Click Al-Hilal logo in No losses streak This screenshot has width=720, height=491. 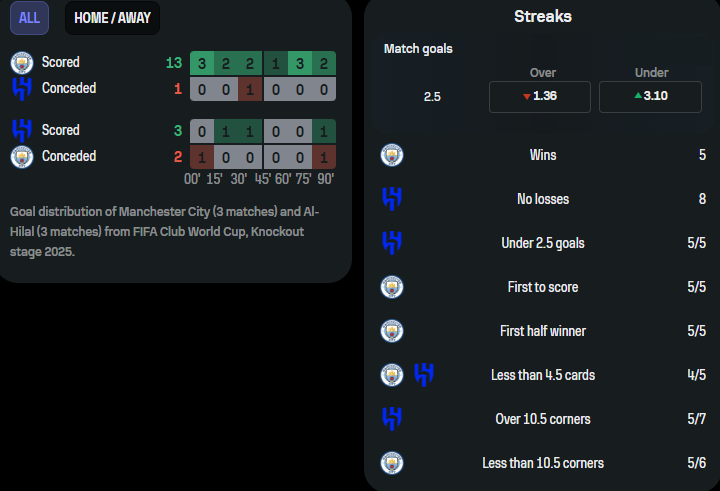pos(392,199)
